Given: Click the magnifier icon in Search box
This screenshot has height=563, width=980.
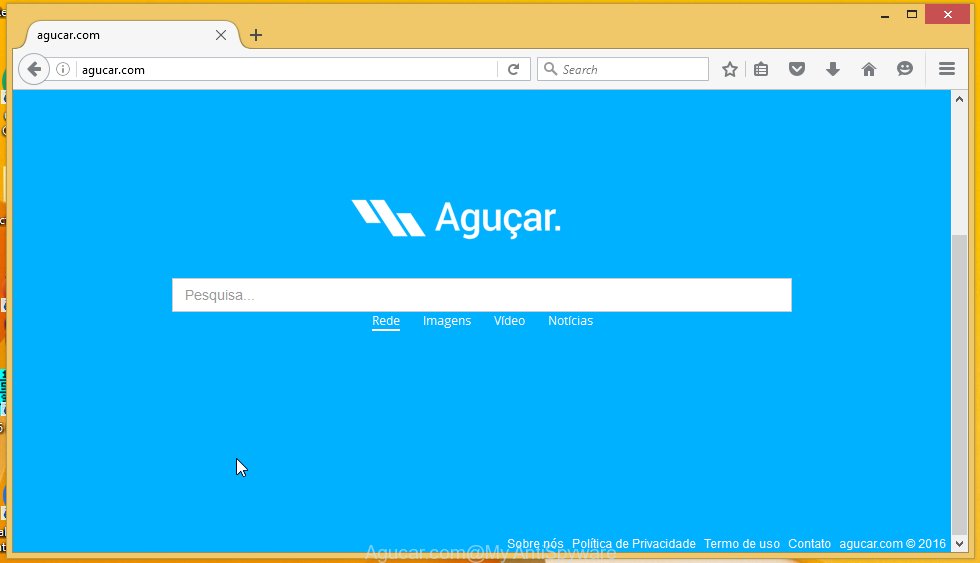Looking at the screenshot, I should pos(550,69).
